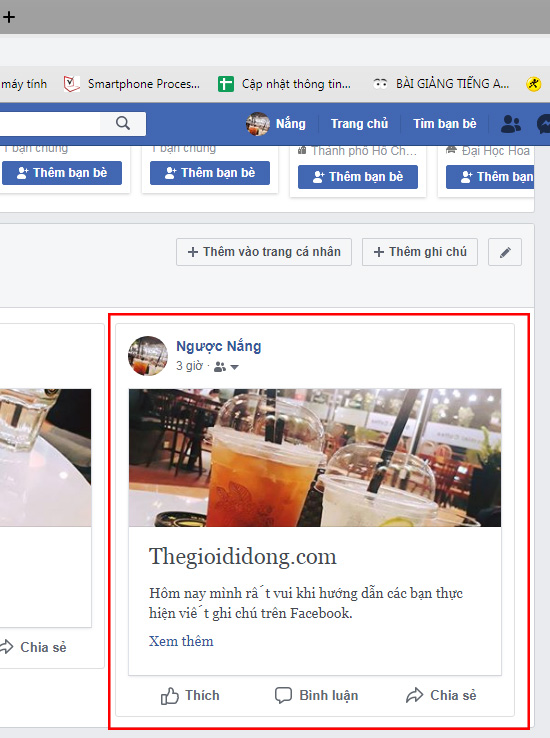Open the máy tính bookmark

pos(24,84)
